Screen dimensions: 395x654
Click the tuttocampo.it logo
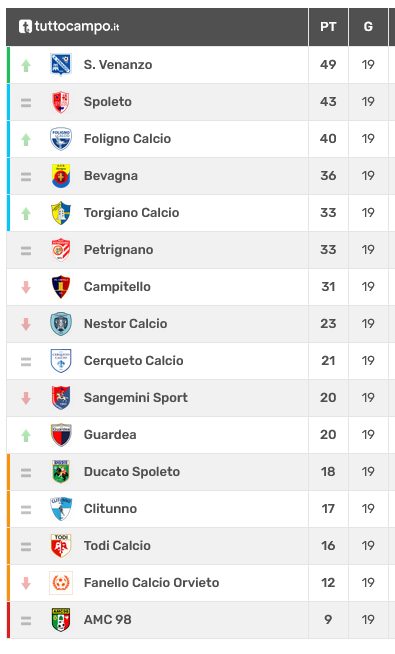pos(69,27)
